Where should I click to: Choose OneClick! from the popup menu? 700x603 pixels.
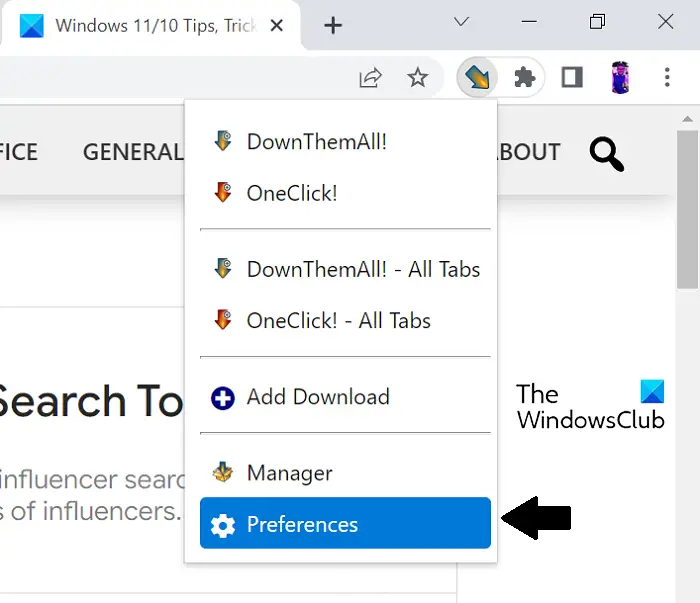click(x=291, y=192)
